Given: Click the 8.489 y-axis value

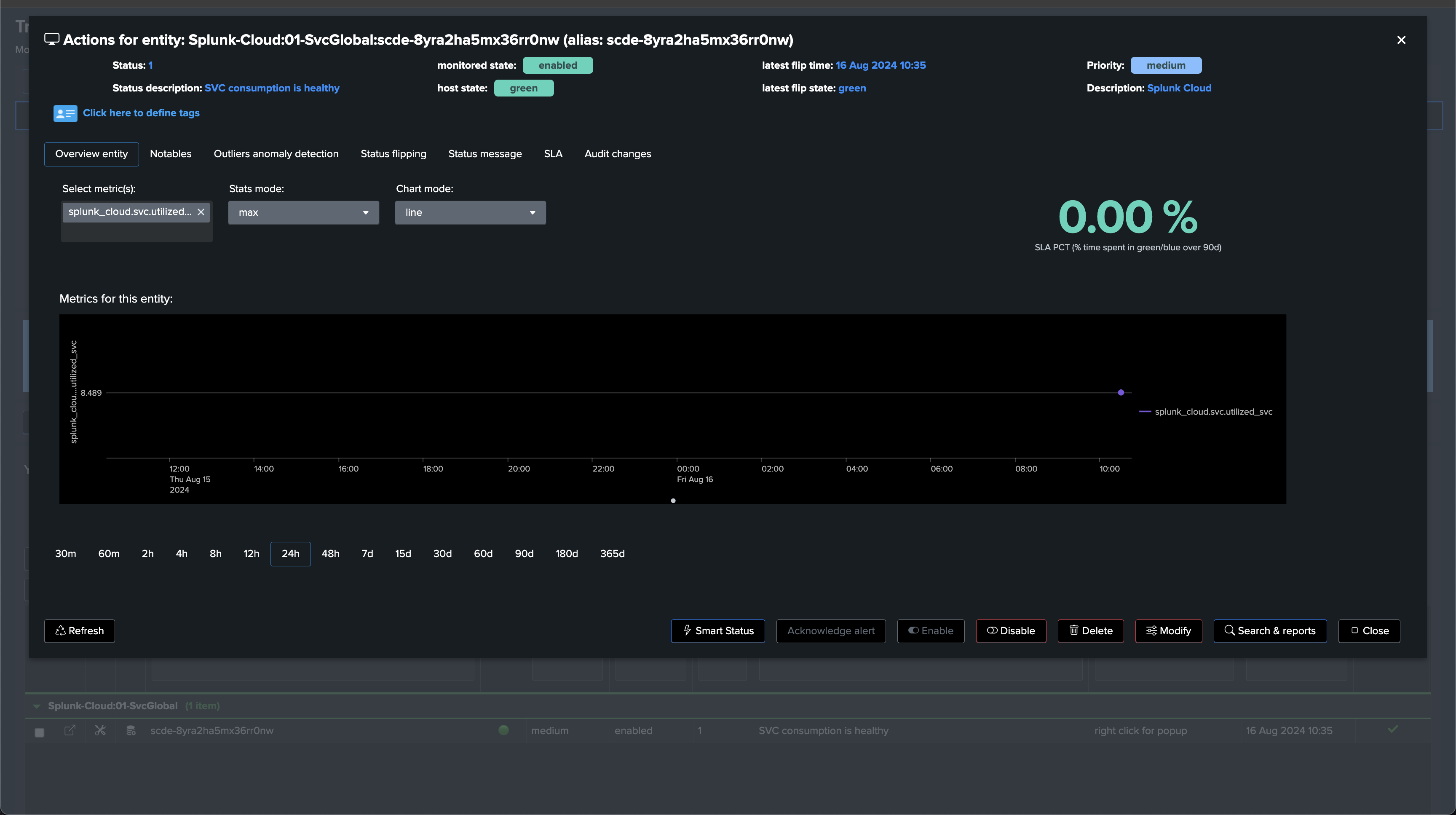Looking at the screenshot, I should pos(91,393).
